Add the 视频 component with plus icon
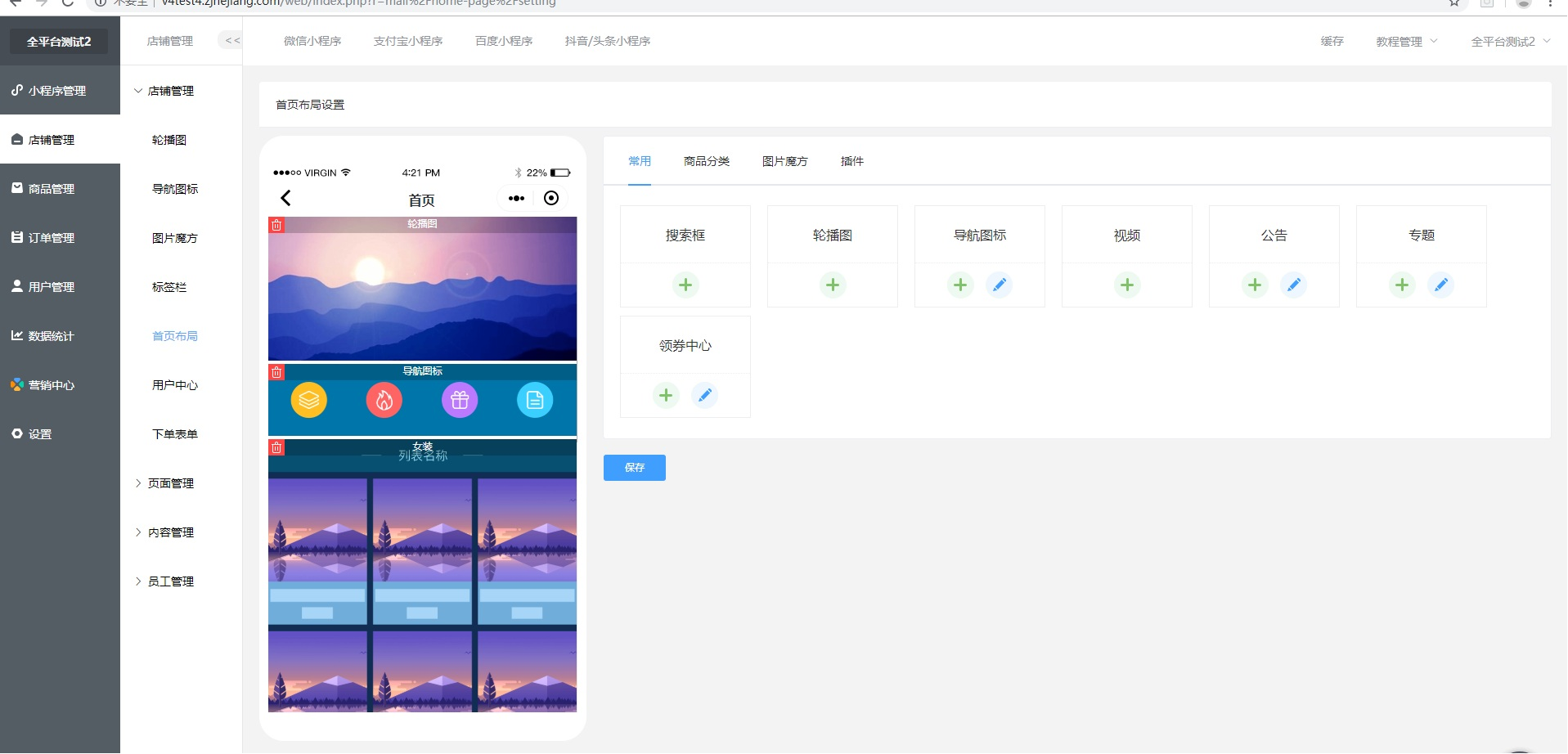 click(1127, 285)
